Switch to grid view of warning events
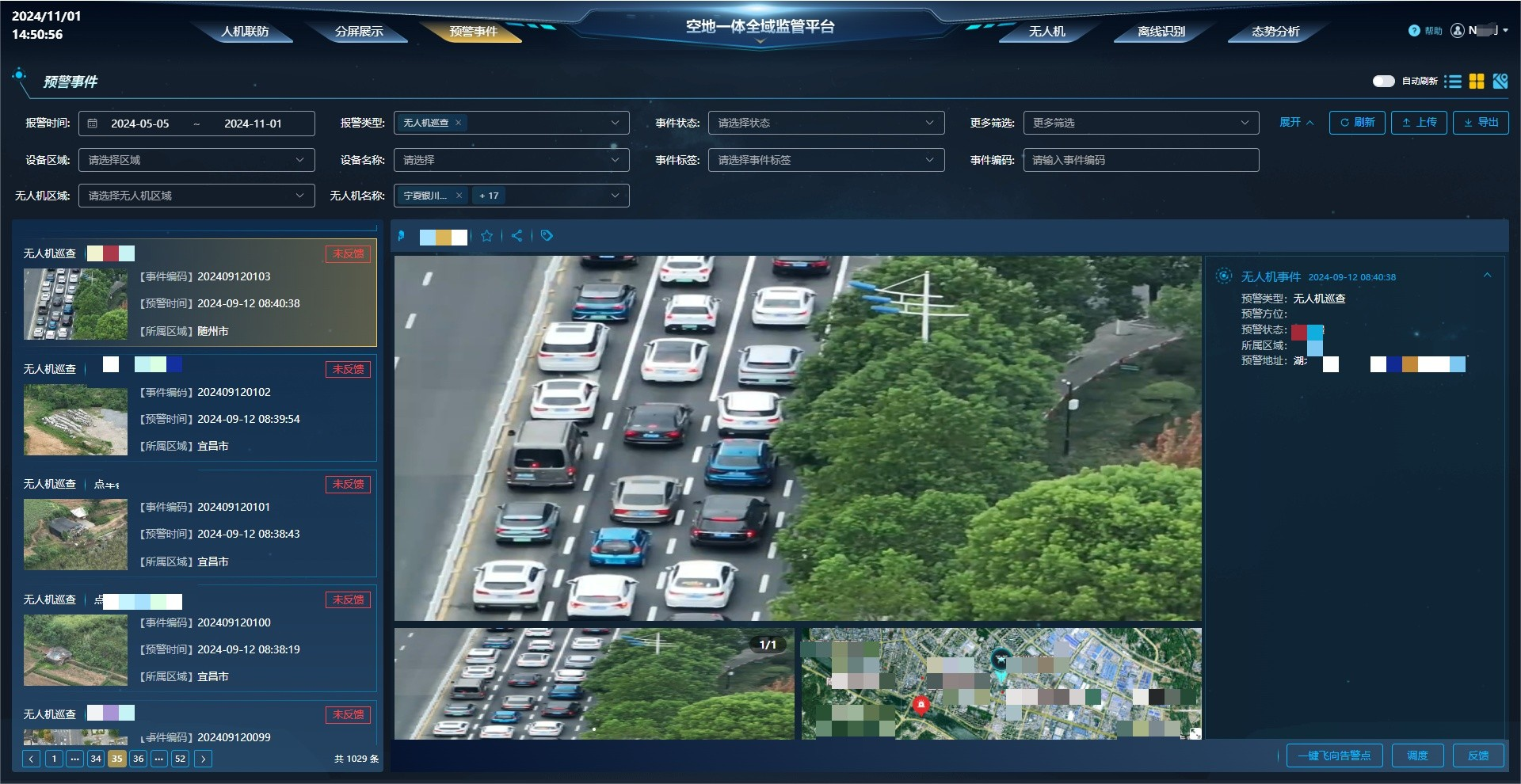Image resolution: width=1521 pixels, height=784 pixels. click(1478, 81)
